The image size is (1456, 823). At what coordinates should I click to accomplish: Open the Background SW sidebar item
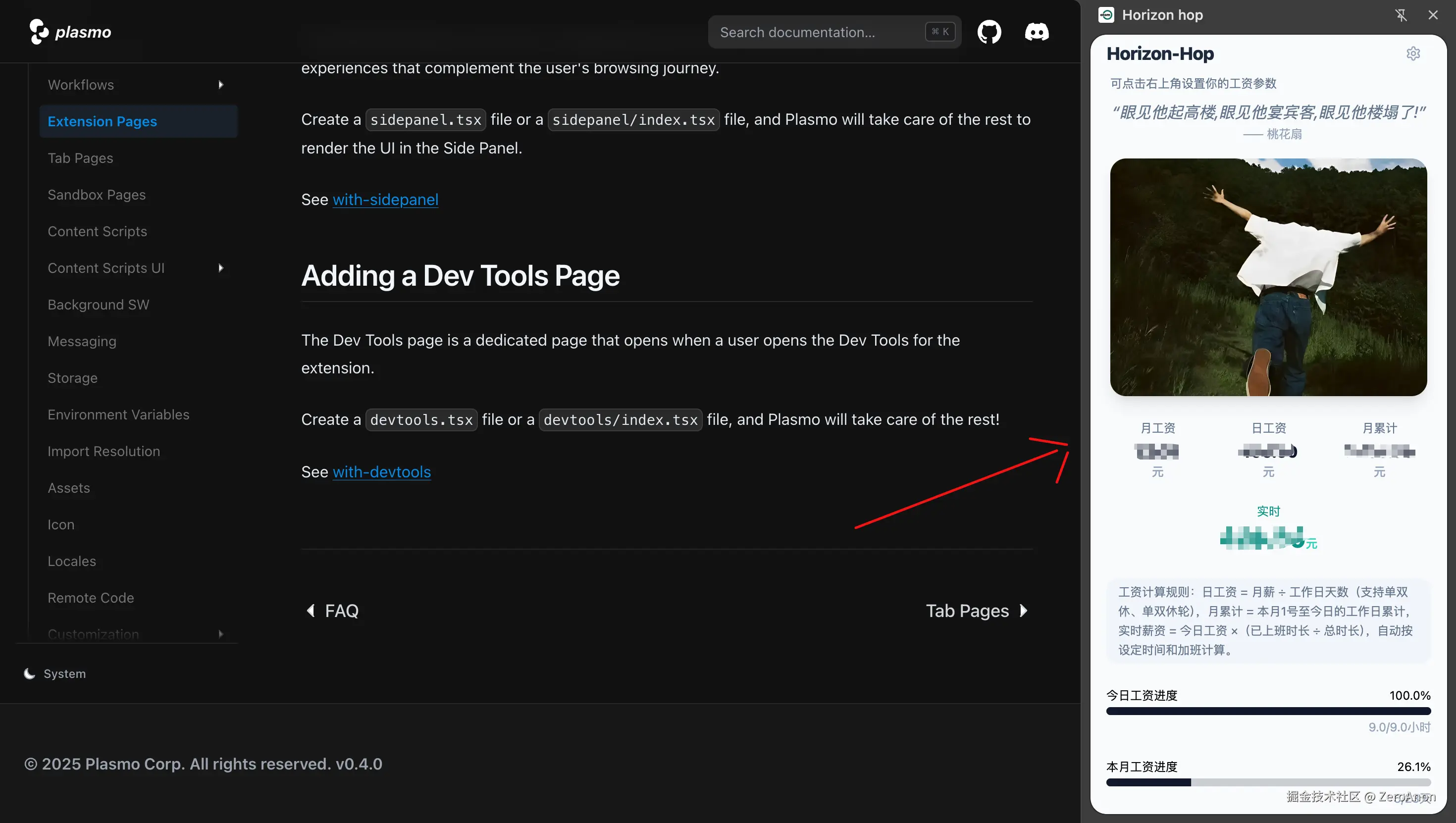tap(99, 305)
